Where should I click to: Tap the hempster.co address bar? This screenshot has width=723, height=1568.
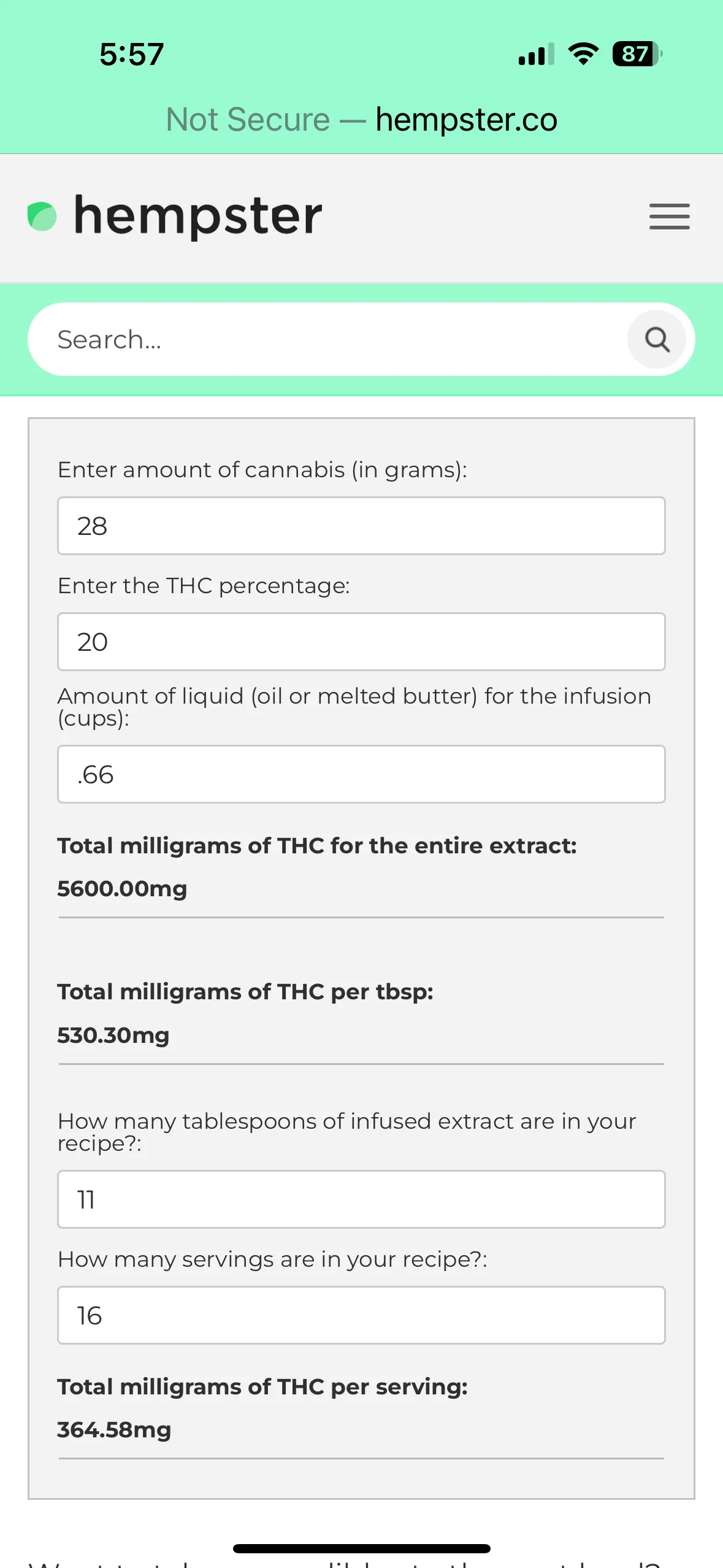pos(466,120)
